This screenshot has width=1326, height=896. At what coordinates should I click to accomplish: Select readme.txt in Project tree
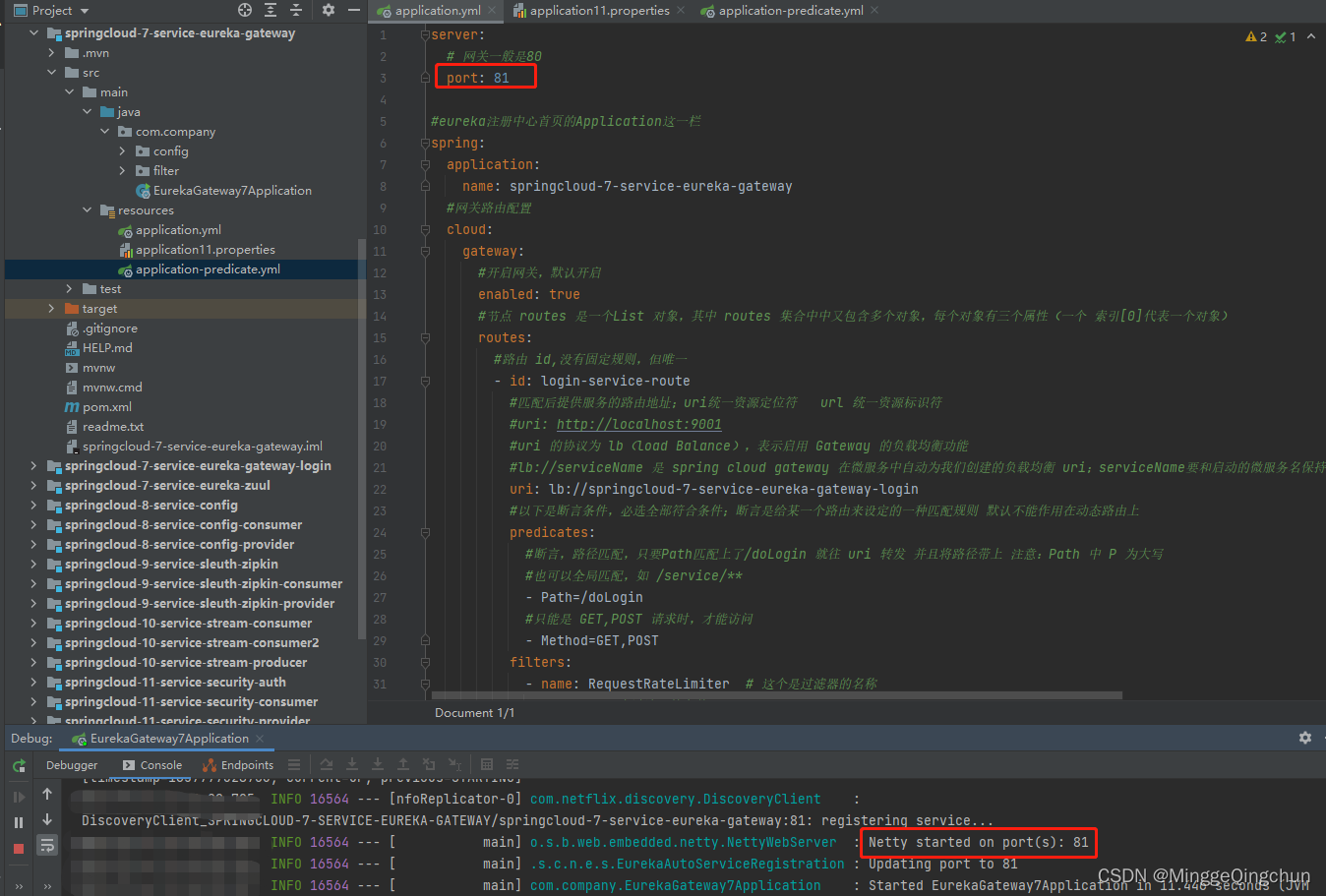tap(104, 426)
